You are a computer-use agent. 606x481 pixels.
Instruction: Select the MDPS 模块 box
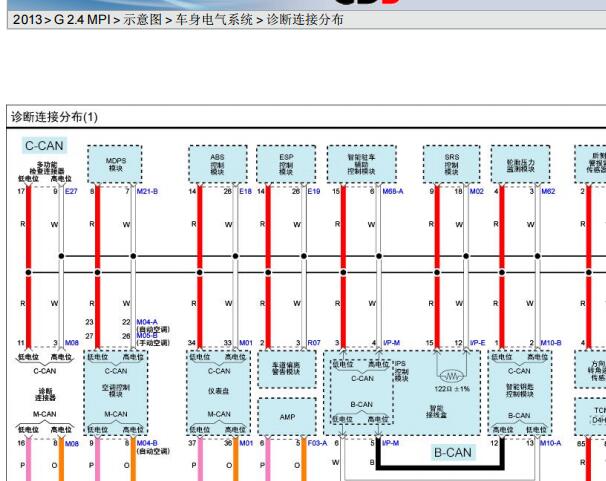click(x=115, y=164)
